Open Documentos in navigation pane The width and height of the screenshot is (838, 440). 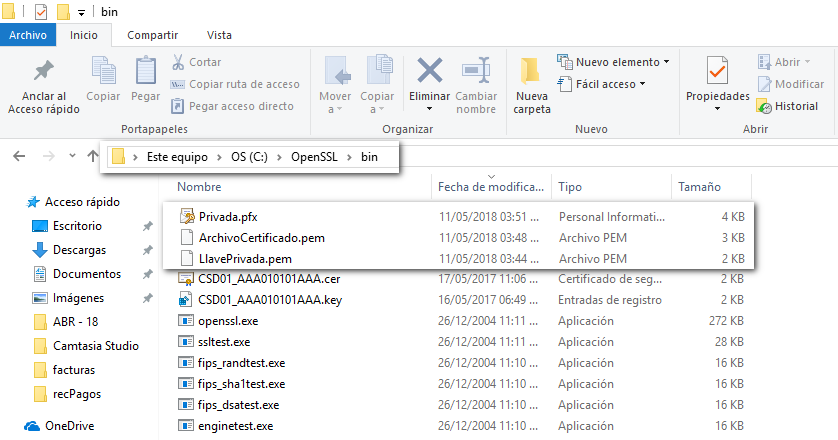(87, 274)
